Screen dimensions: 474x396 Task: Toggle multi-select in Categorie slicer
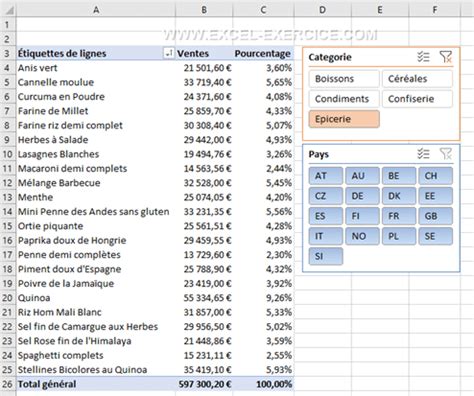(423, 57)
